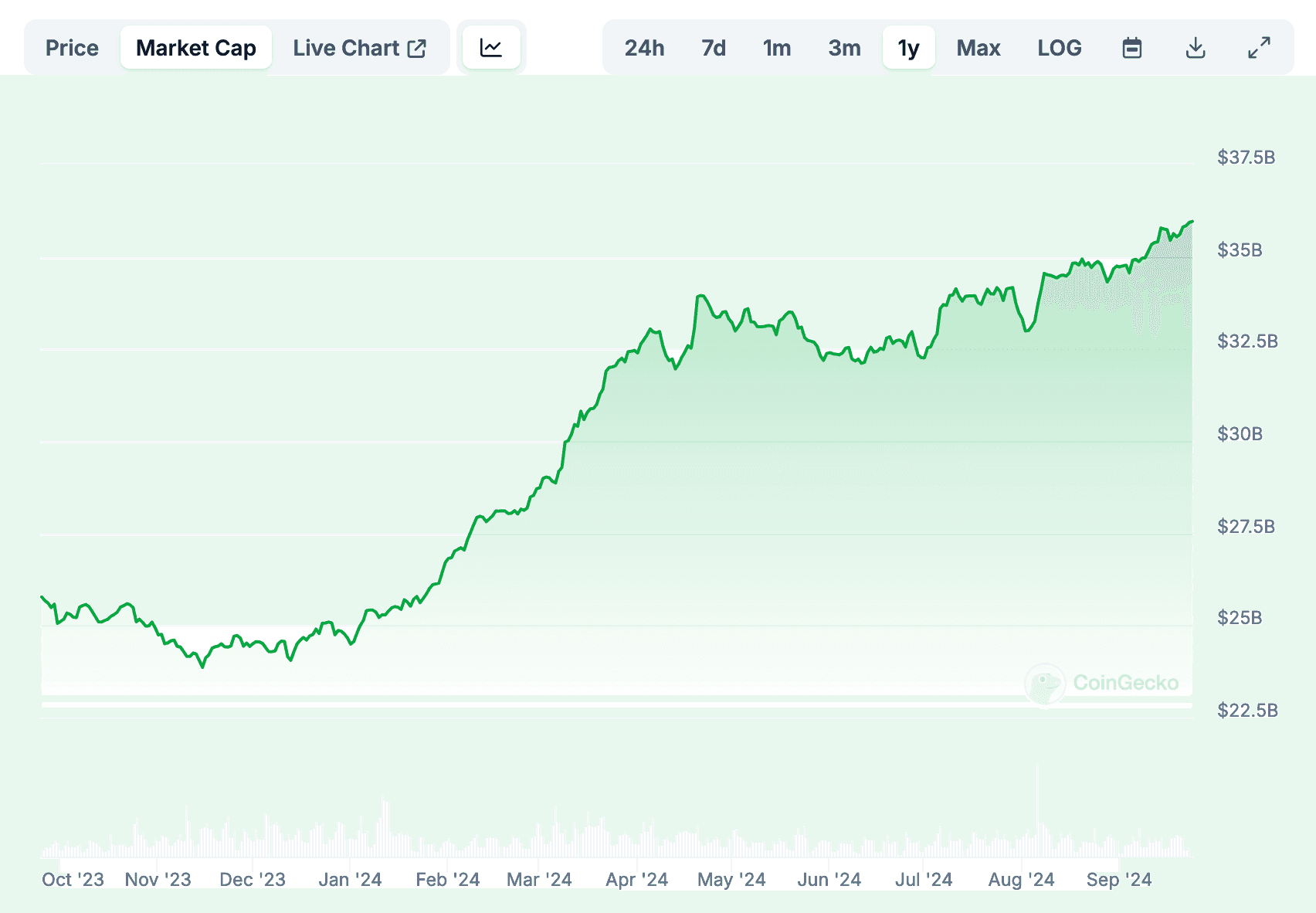Click the $27.5B axis label
Image resolution: width=1316 pixels, height=913 pixels.
click(1246, 527)
